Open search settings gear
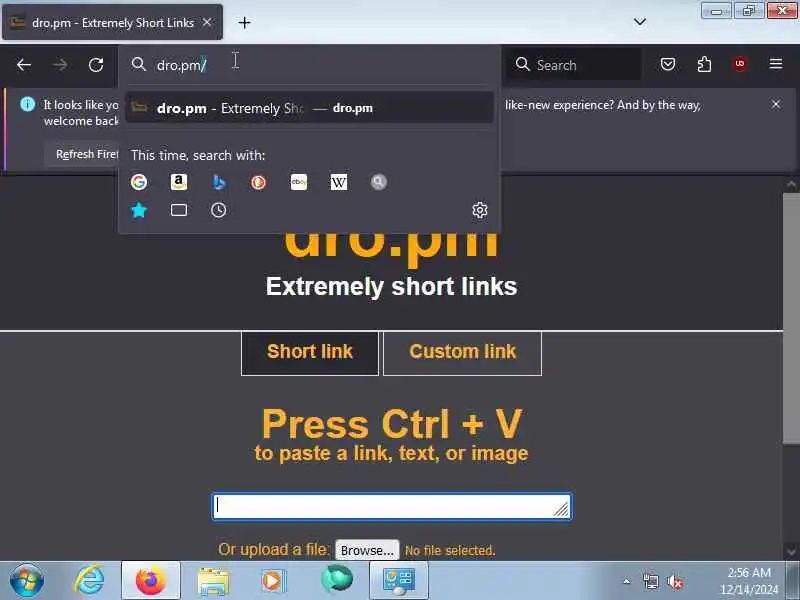The image size is (800, 600). [x=480, y=210]
